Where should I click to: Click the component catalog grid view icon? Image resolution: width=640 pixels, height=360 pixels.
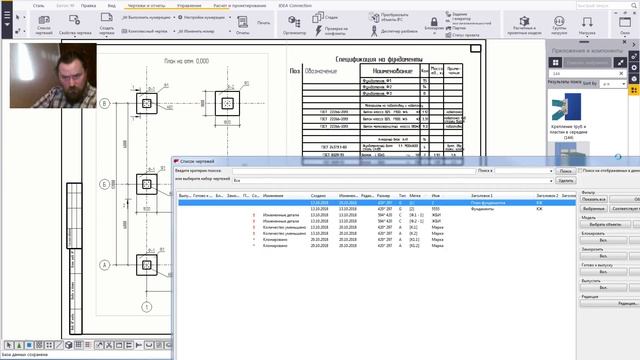pos(556,62)
